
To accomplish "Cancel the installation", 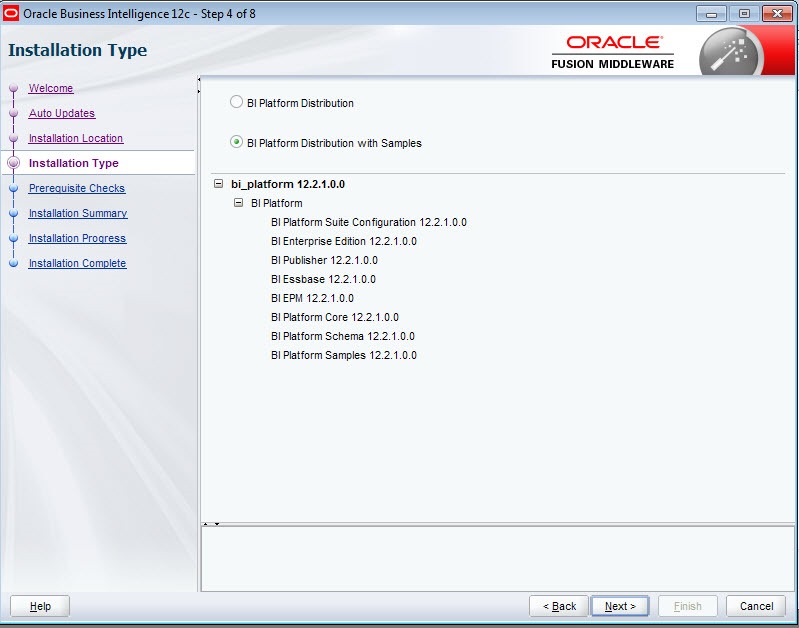I will 756,606.
